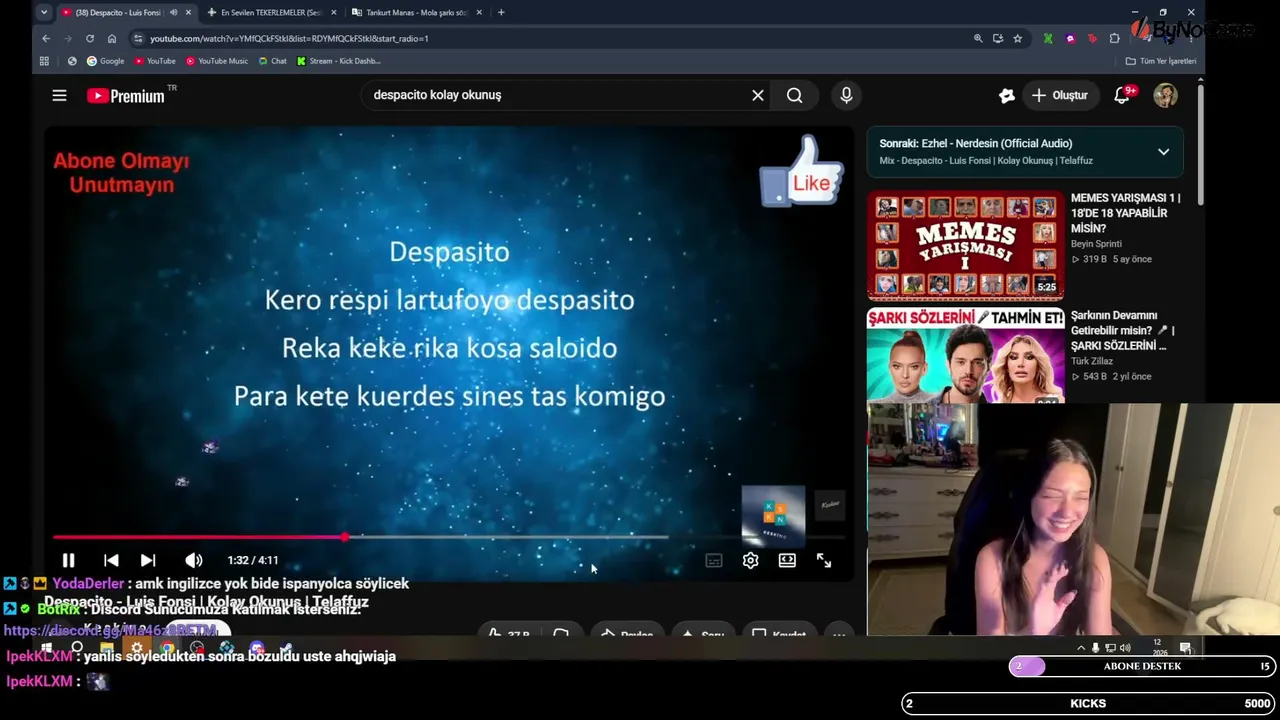Screen dimensions: 1280x720
Task: Open video player settings gear
Action: click(x=750, y=561)
